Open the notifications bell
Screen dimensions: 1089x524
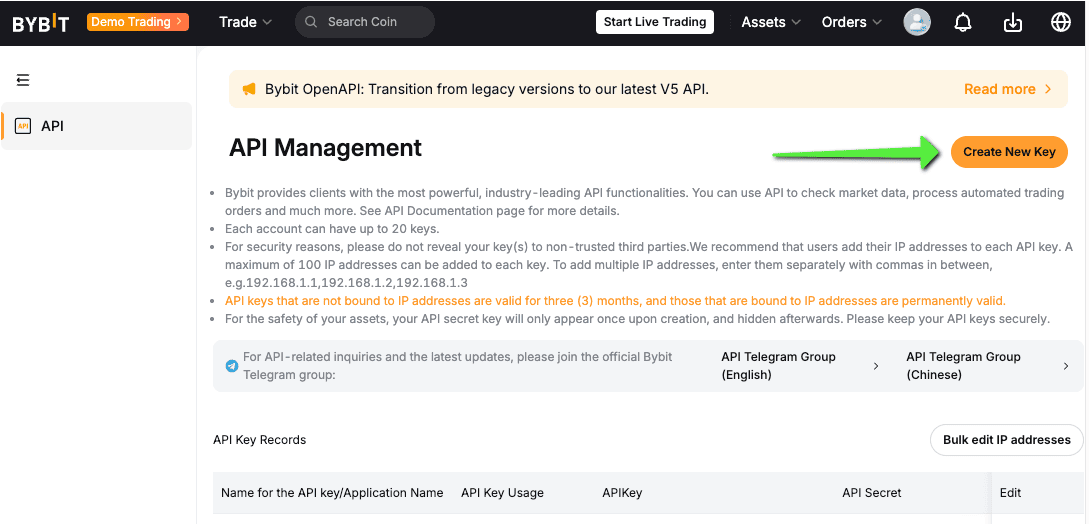coord(963,22)
